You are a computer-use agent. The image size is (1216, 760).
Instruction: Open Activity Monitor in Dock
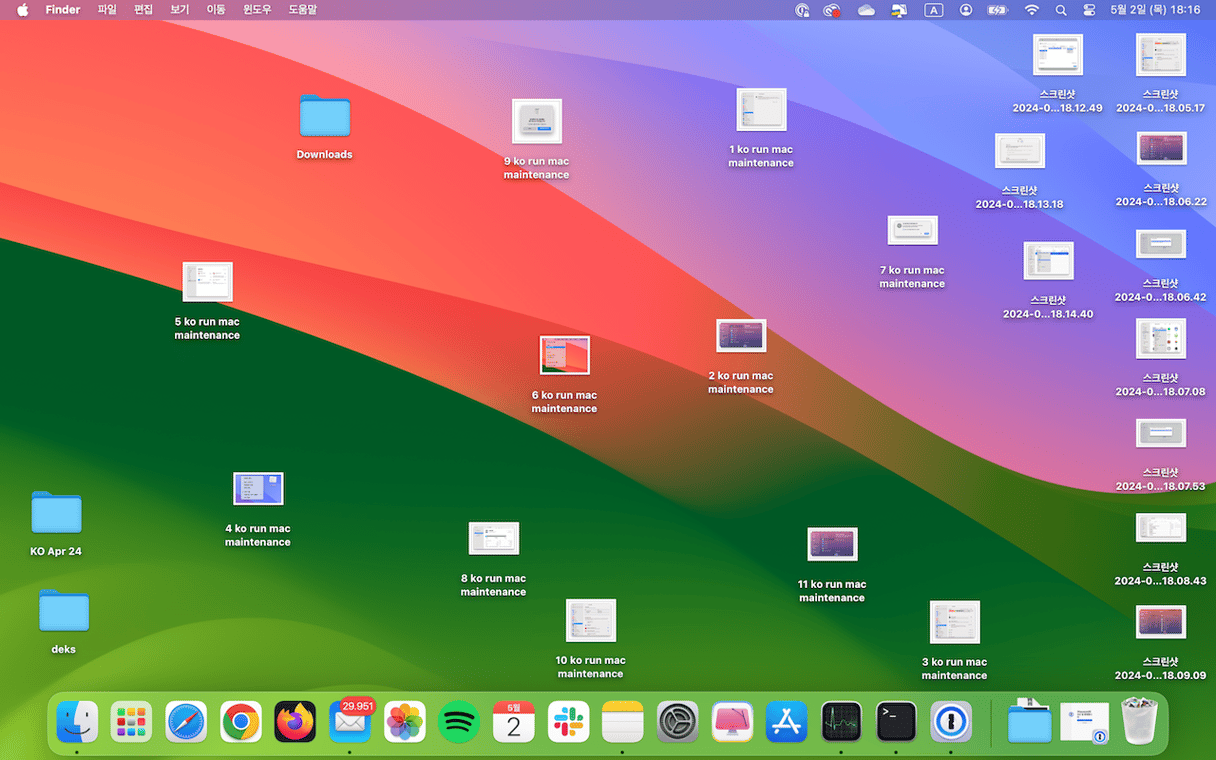841,721
